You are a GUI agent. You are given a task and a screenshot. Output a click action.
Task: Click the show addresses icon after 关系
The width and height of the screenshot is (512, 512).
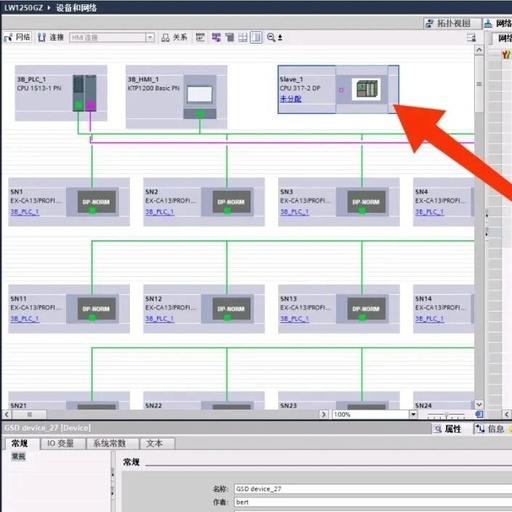[200, 37]
